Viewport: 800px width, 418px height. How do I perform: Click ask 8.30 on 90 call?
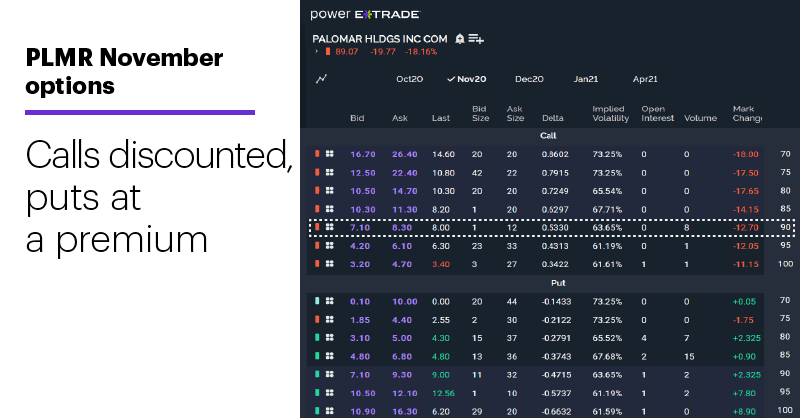[x=402, y=228]
